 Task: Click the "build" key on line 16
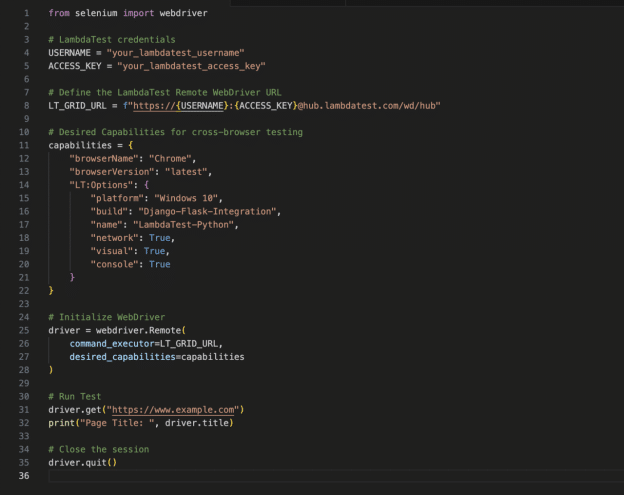(109, 211)
